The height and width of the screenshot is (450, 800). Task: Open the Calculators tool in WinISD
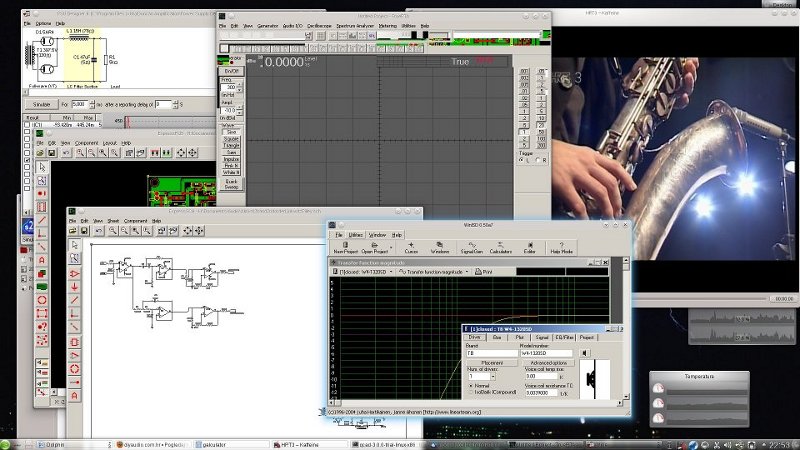501,247
